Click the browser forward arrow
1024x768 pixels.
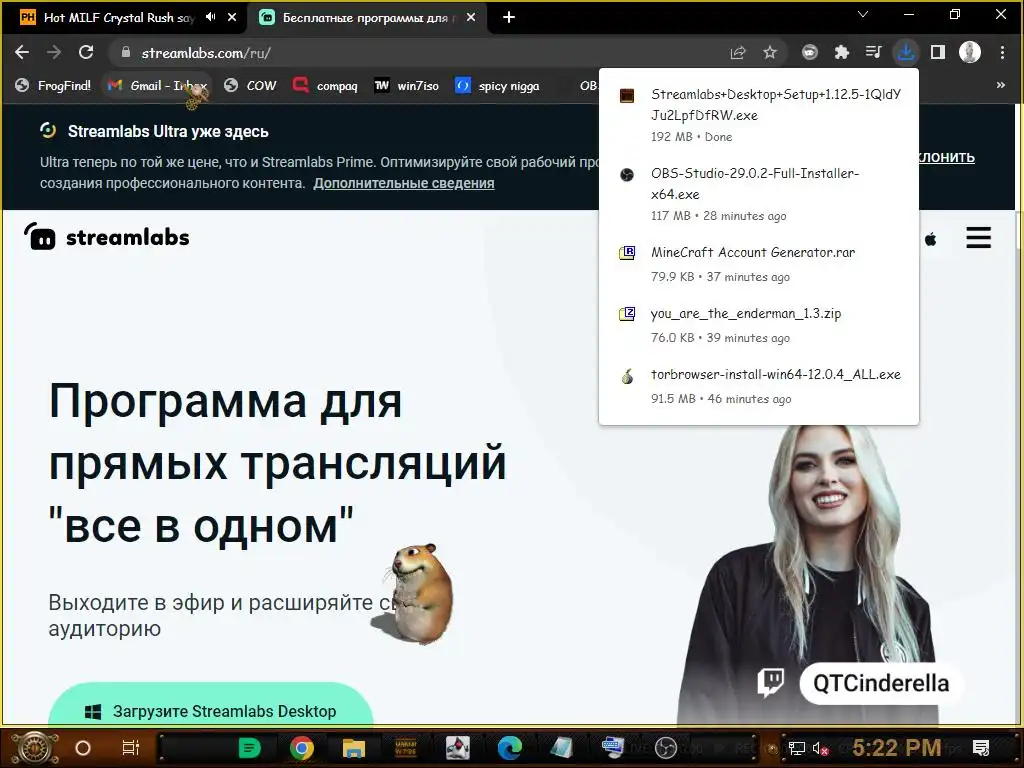(54, 52)
